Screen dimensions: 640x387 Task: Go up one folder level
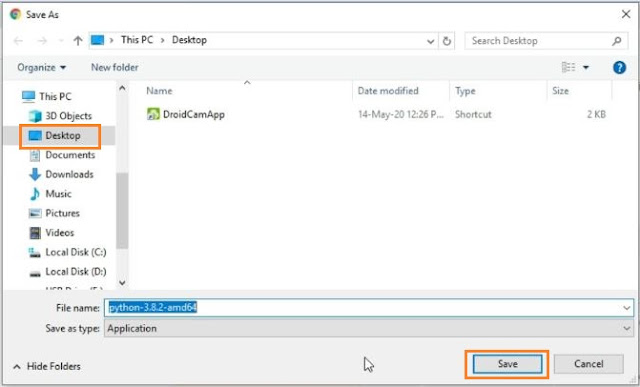point(78,40)
